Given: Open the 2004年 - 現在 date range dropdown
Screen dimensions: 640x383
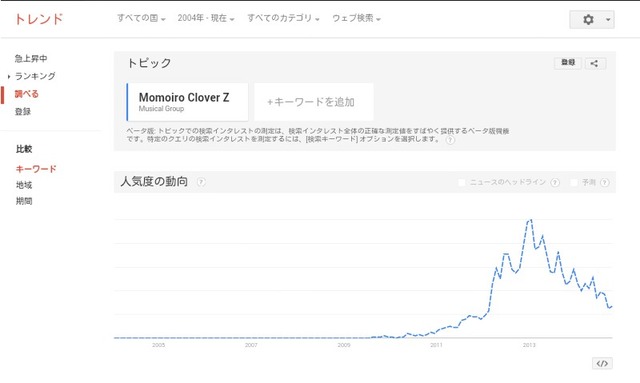Looking at the screenshot, I should (x=206, y=18).
